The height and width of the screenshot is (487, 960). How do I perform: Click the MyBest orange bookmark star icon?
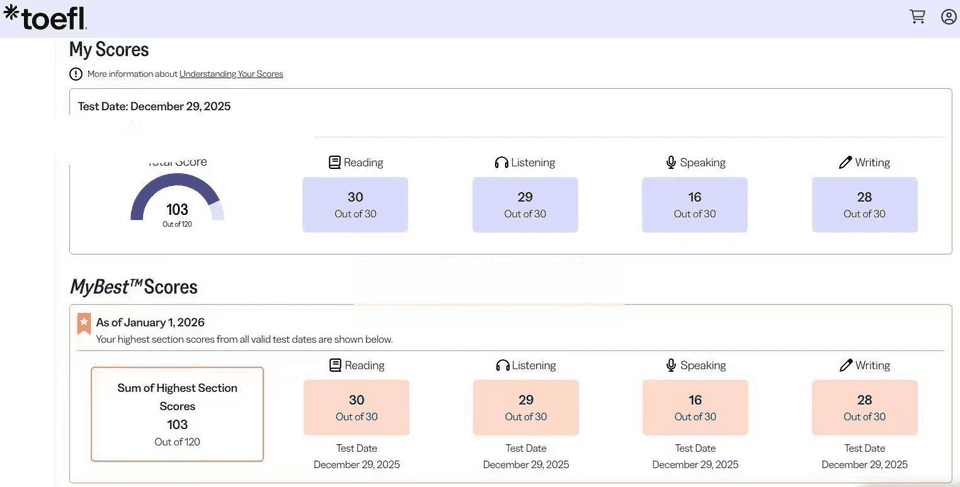84,324
